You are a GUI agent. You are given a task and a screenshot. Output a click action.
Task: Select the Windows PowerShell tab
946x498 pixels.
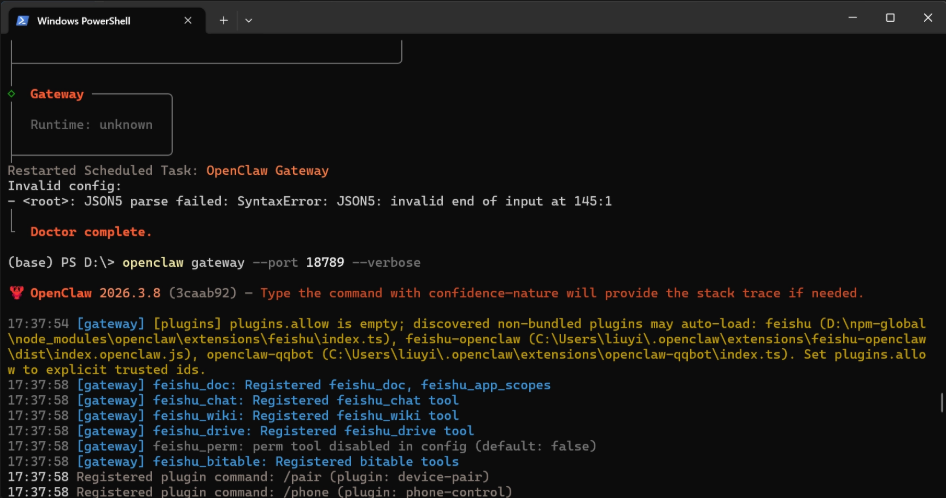coord(107,21)
